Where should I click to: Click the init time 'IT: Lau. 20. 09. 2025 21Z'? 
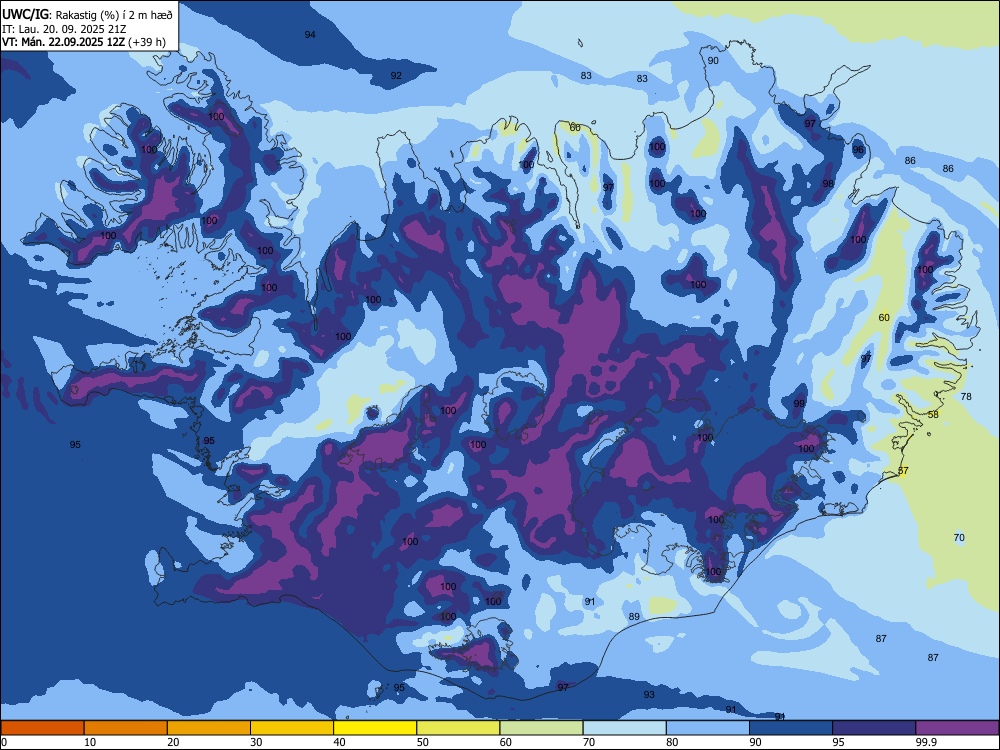point(64,29)
